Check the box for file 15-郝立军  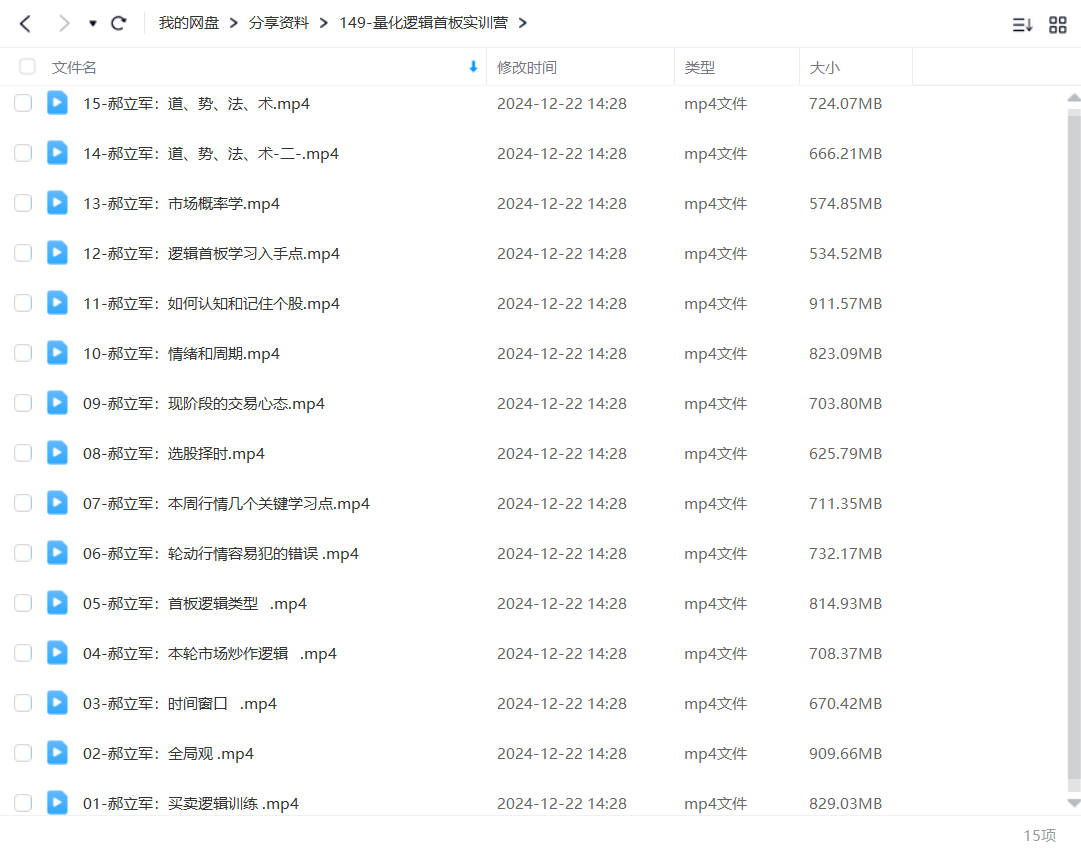pos(23,103)
